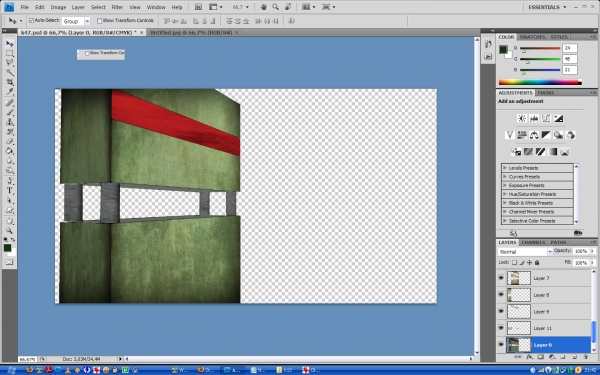This screenshot has width=600, height=375.
Task: Switch to the Channels tab
Action: click(533, 242)
